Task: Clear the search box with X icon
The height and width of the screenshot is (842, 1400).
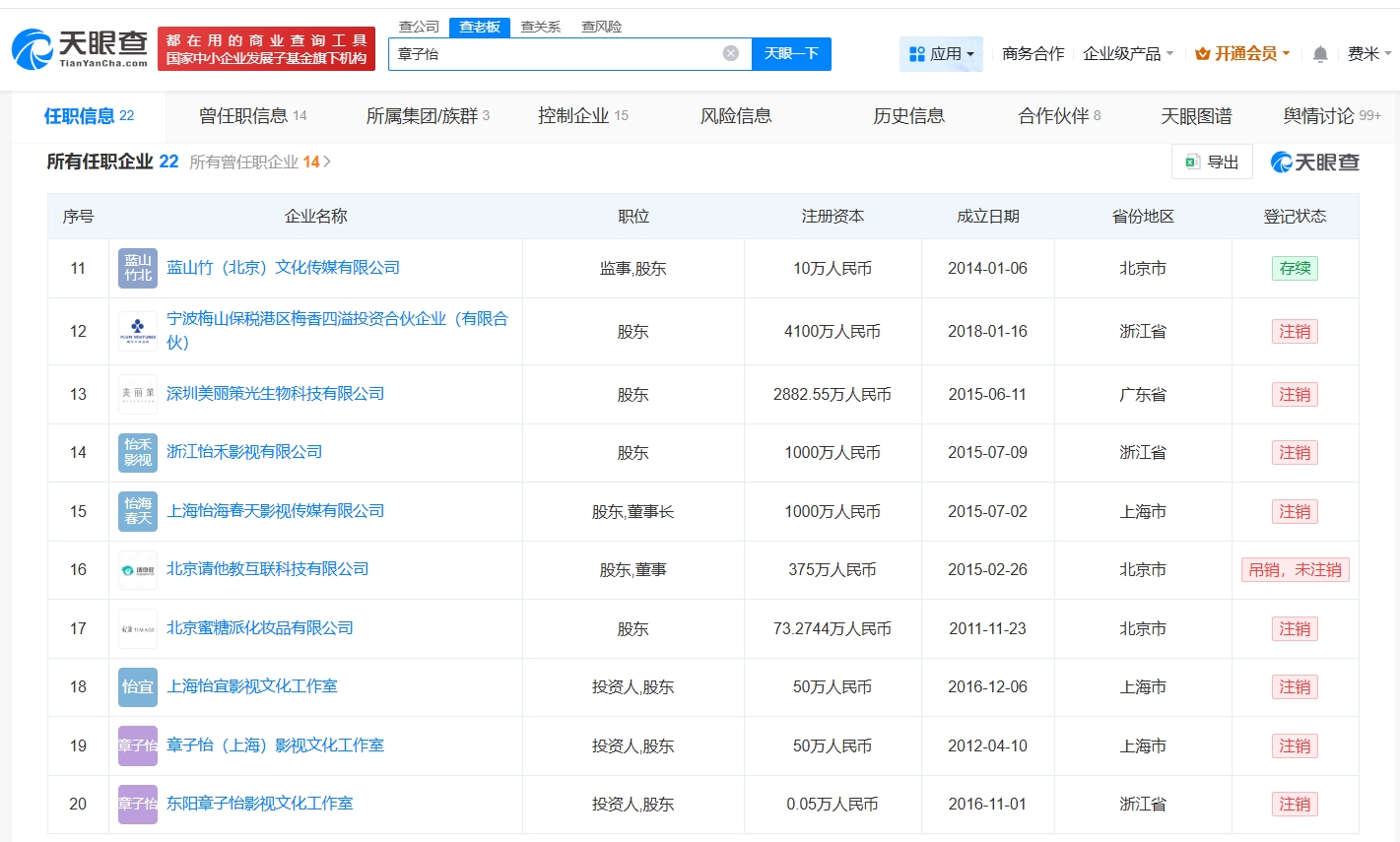Action: click(x=730, y=53)
